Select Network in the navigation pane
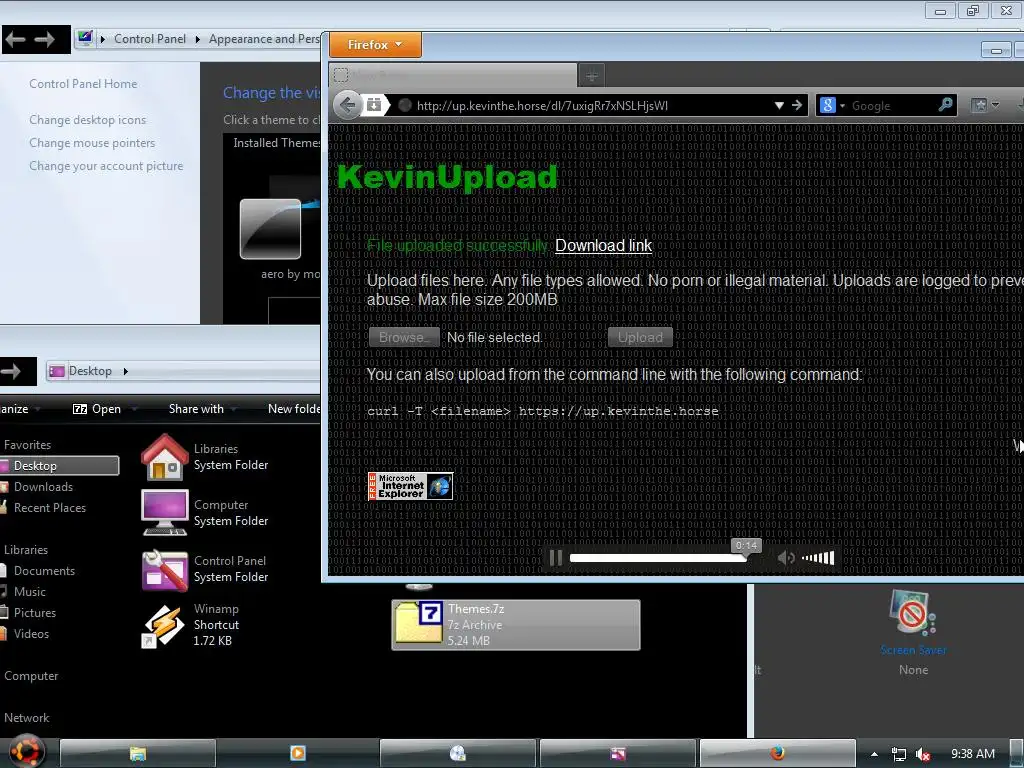 point(26,718)
